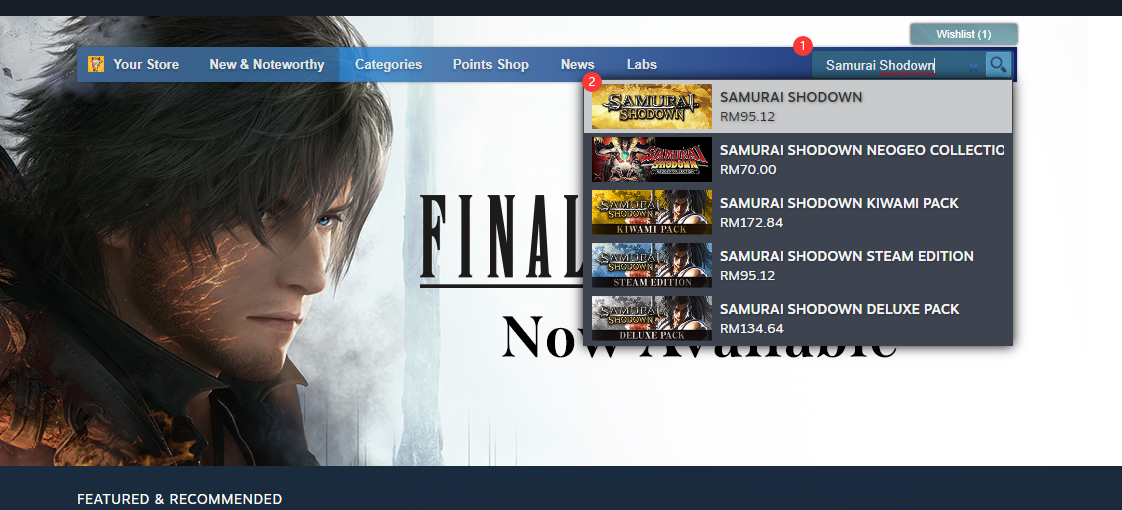Open the Wishlist (1) button

pos(964,34)
